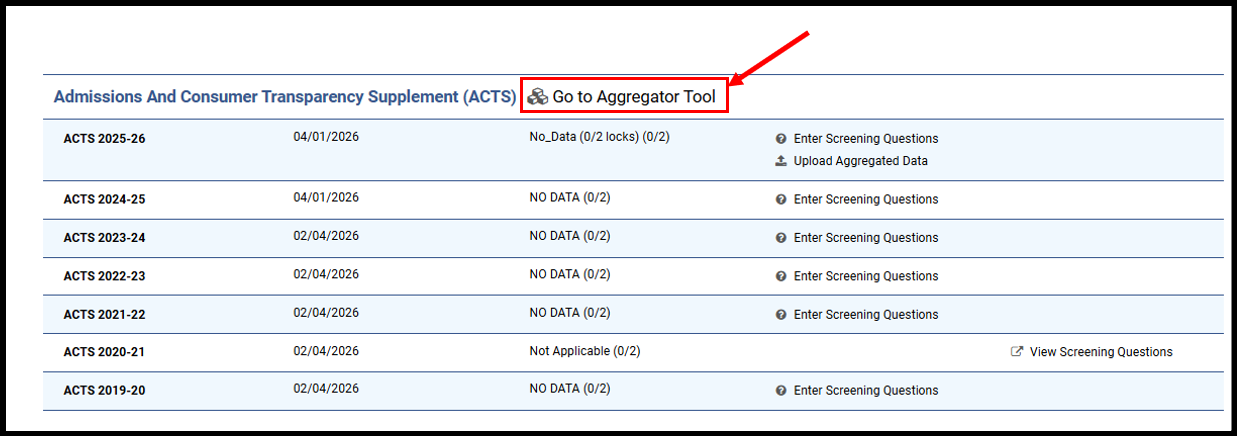Click external link icon for ACTS 2020-21
Image resolution: width=1237 pixels, height=436 pixels.
1017,352
